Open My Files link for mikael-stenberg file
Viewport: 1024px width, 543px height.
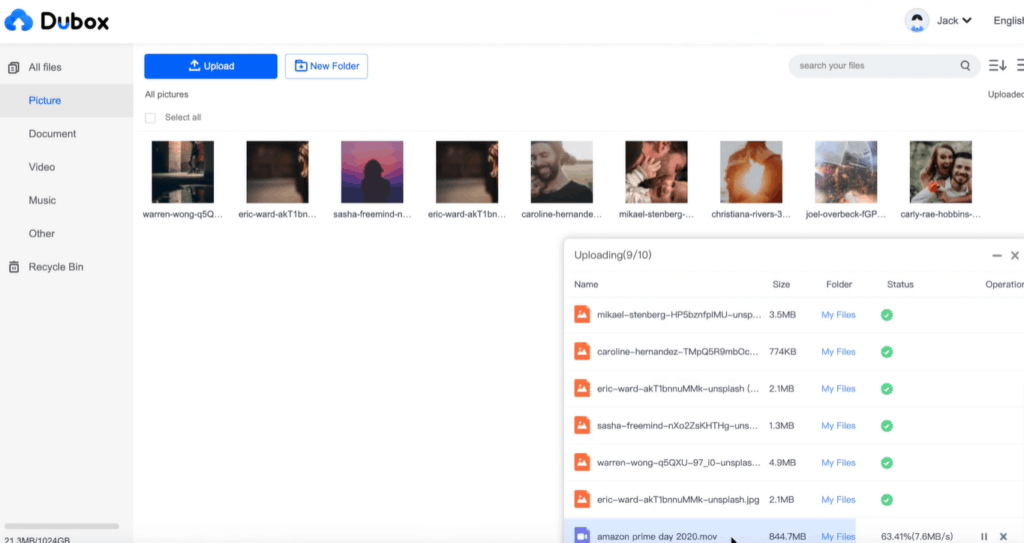tap(838, 315)
